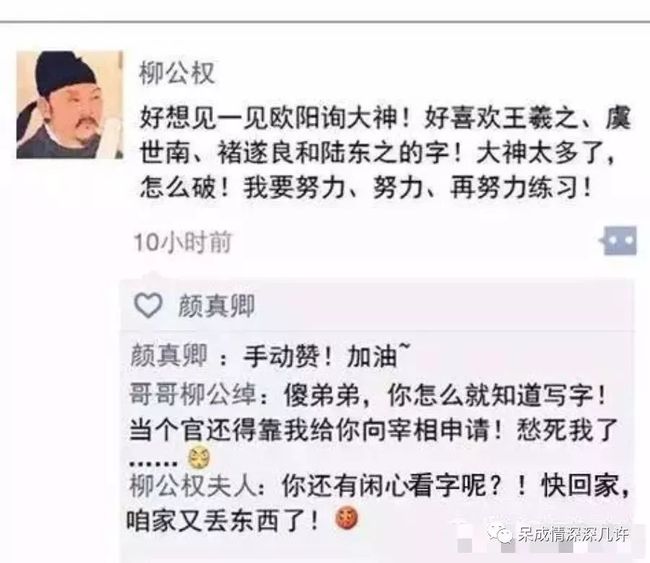Screen dimensions: 650x563
Task: Open 柳公权's profile avatar picture
Action: tap(70, 104)
